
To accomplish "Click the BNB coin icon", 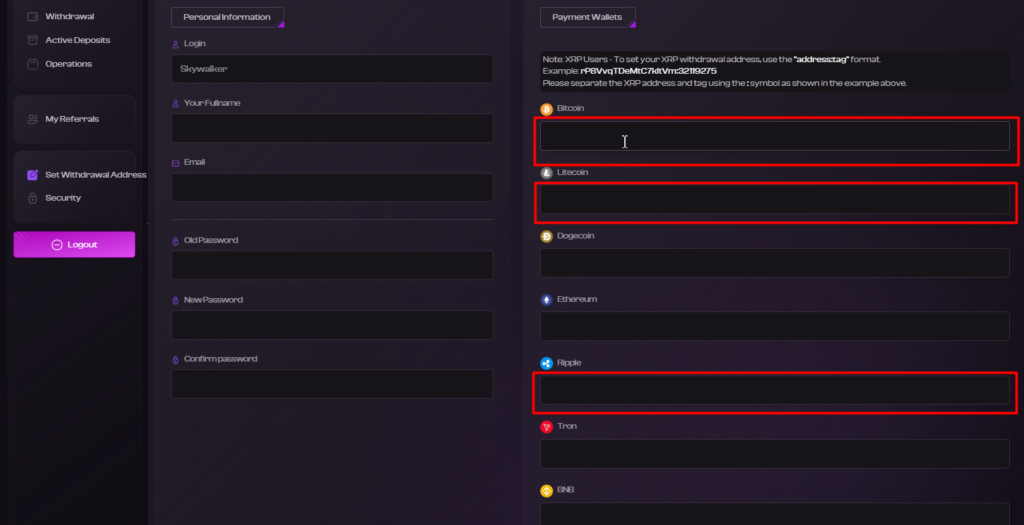I will point(547,490).
